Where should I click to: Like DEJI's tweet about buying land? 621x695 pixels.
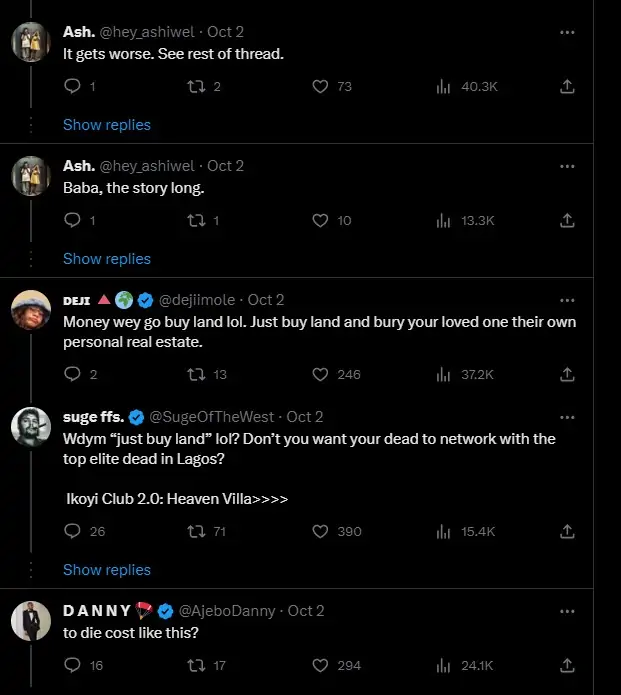(x=320, y=374)
